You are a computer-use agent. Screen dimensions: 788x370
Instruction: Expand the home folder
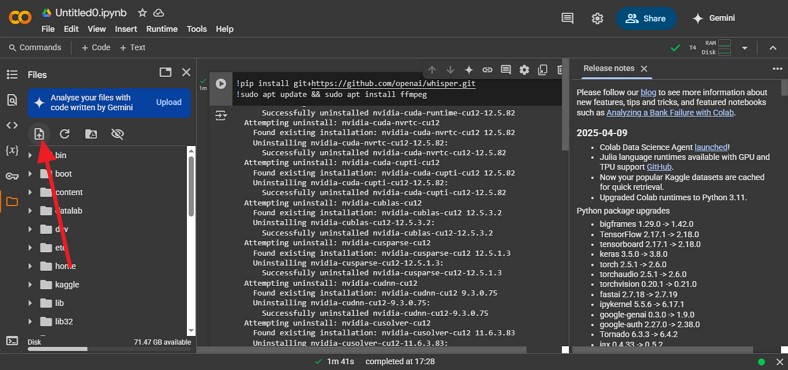coord(30,266)
